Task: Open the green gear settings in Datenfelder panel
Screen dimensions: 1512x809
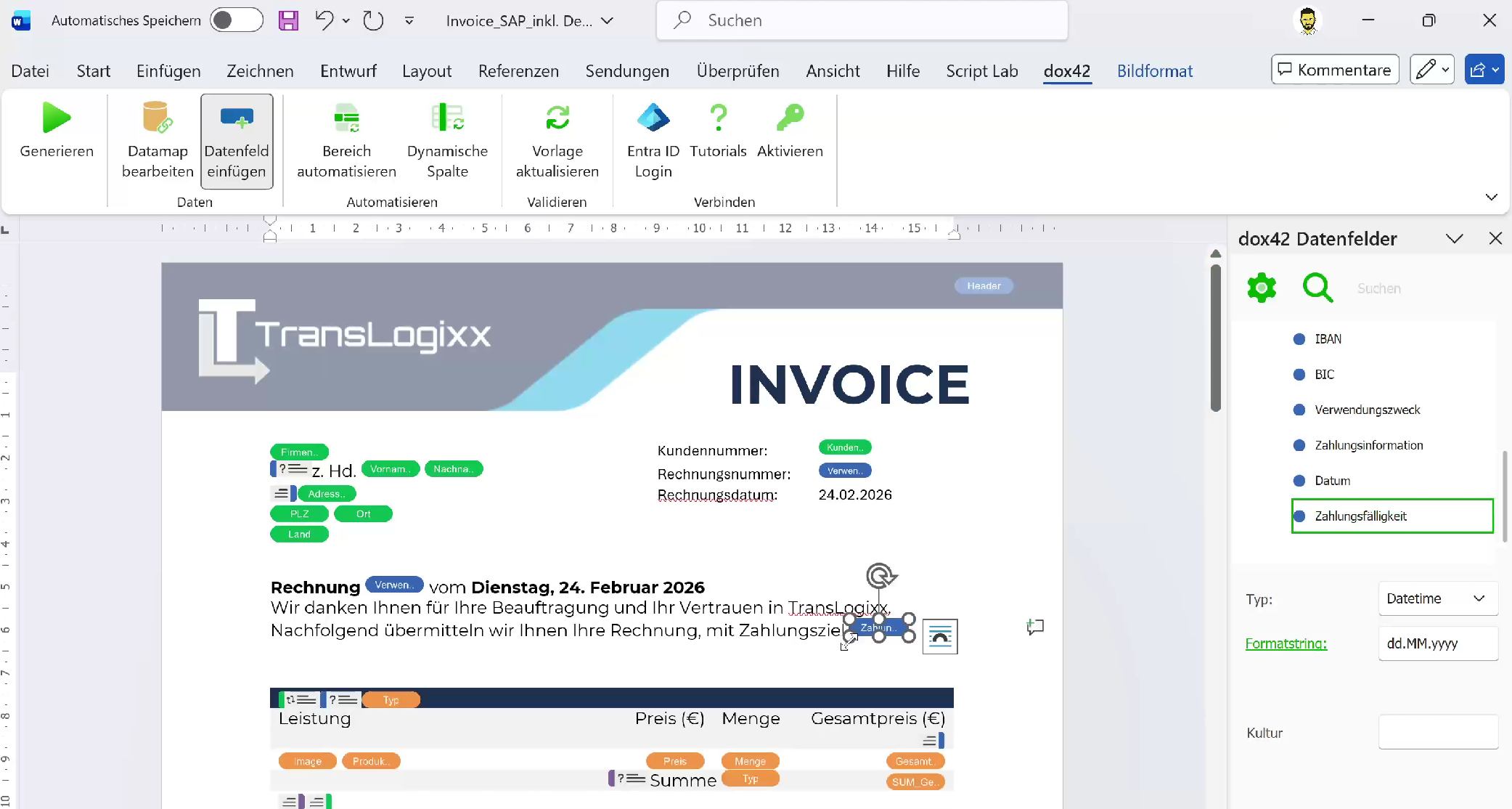Action: pyautogui.click(x=1262, y=288)
